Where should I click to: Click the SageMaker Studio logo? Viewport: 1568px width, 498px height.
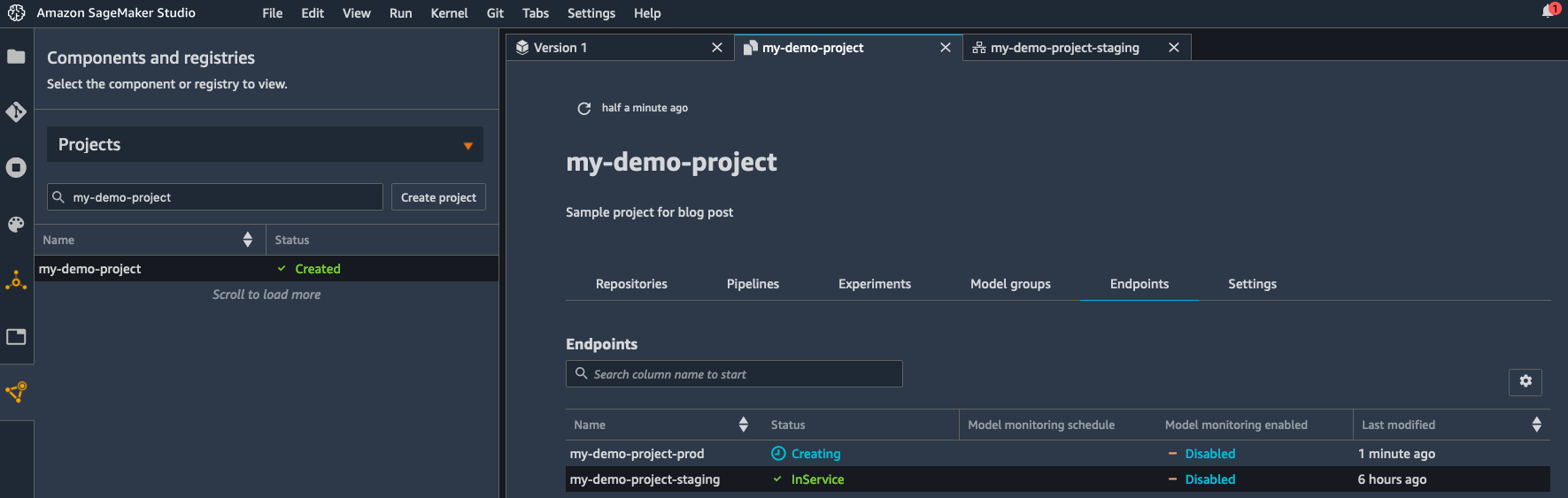(x=16, y=13)
